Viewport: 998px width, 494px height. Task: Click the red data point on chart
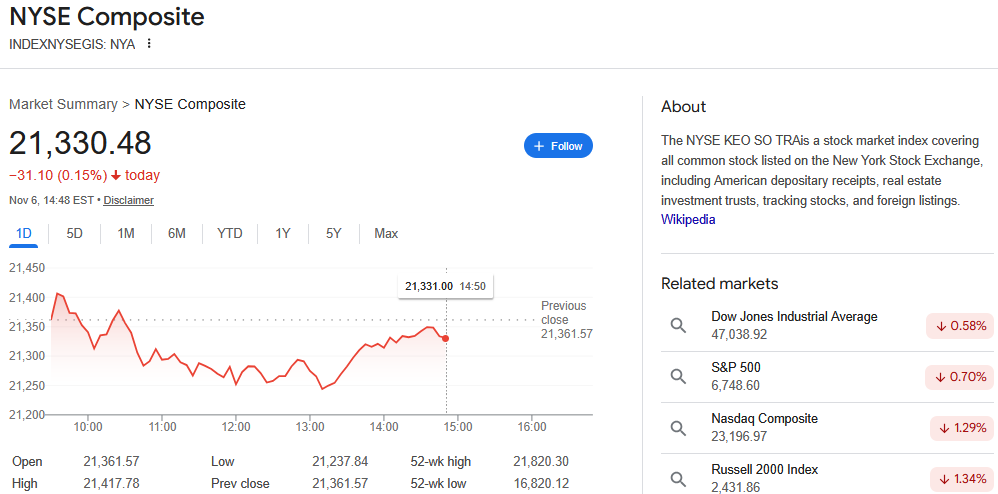pos(445,338)
